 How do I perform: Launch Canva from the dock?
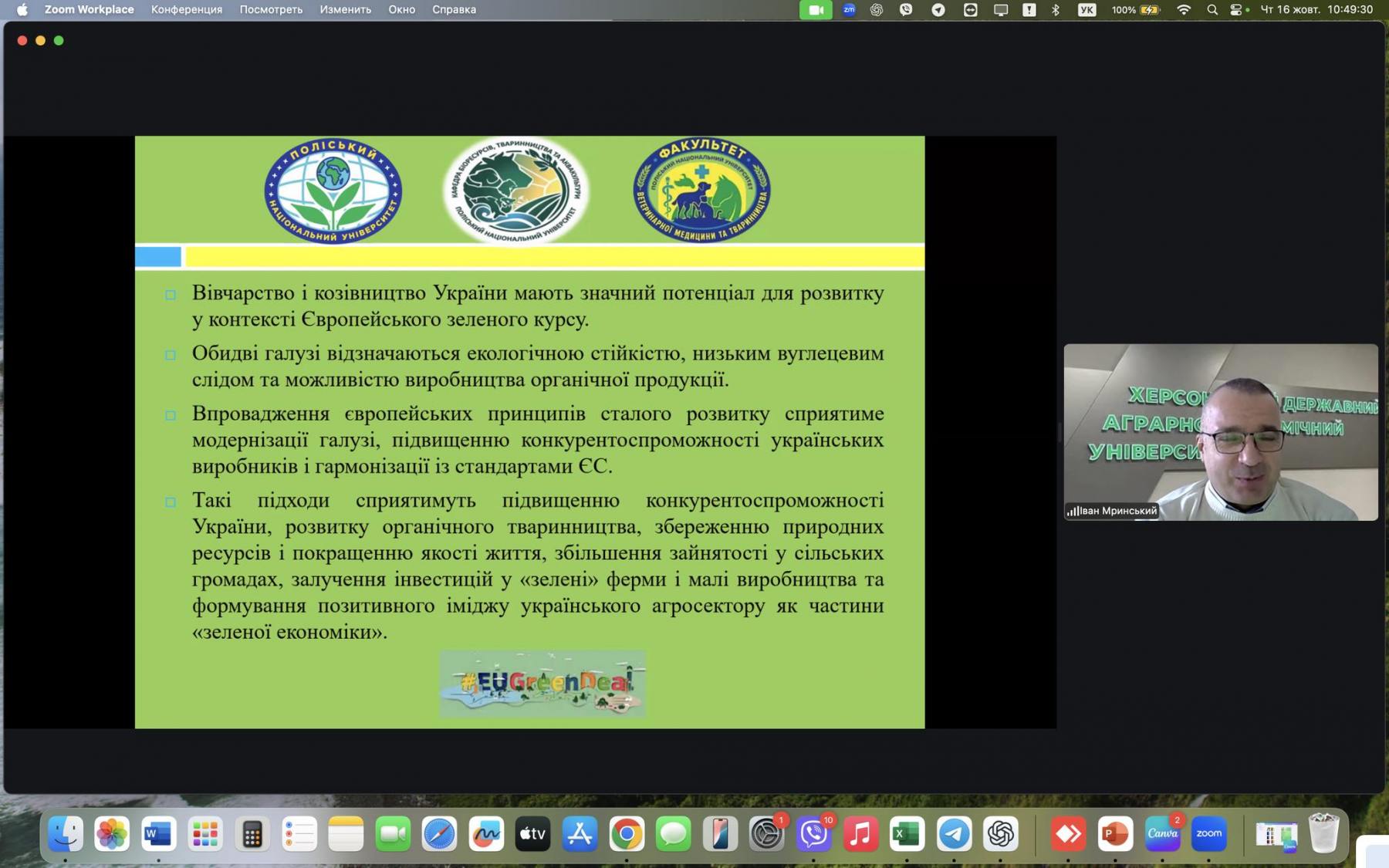point(1162,834)
